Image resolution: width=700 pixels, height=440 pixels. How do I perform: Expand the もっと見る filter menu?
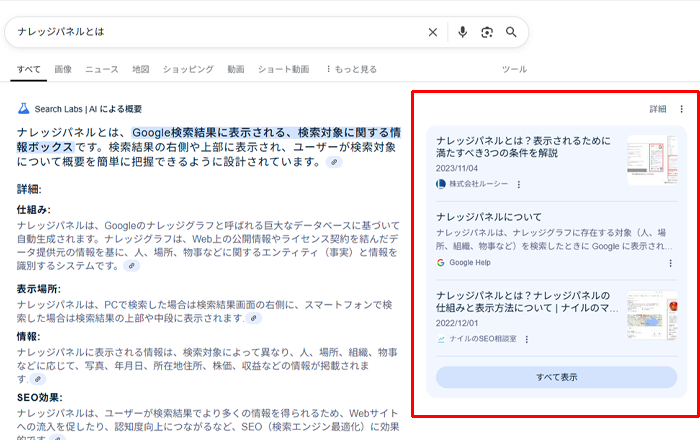[x=351, y=69]
